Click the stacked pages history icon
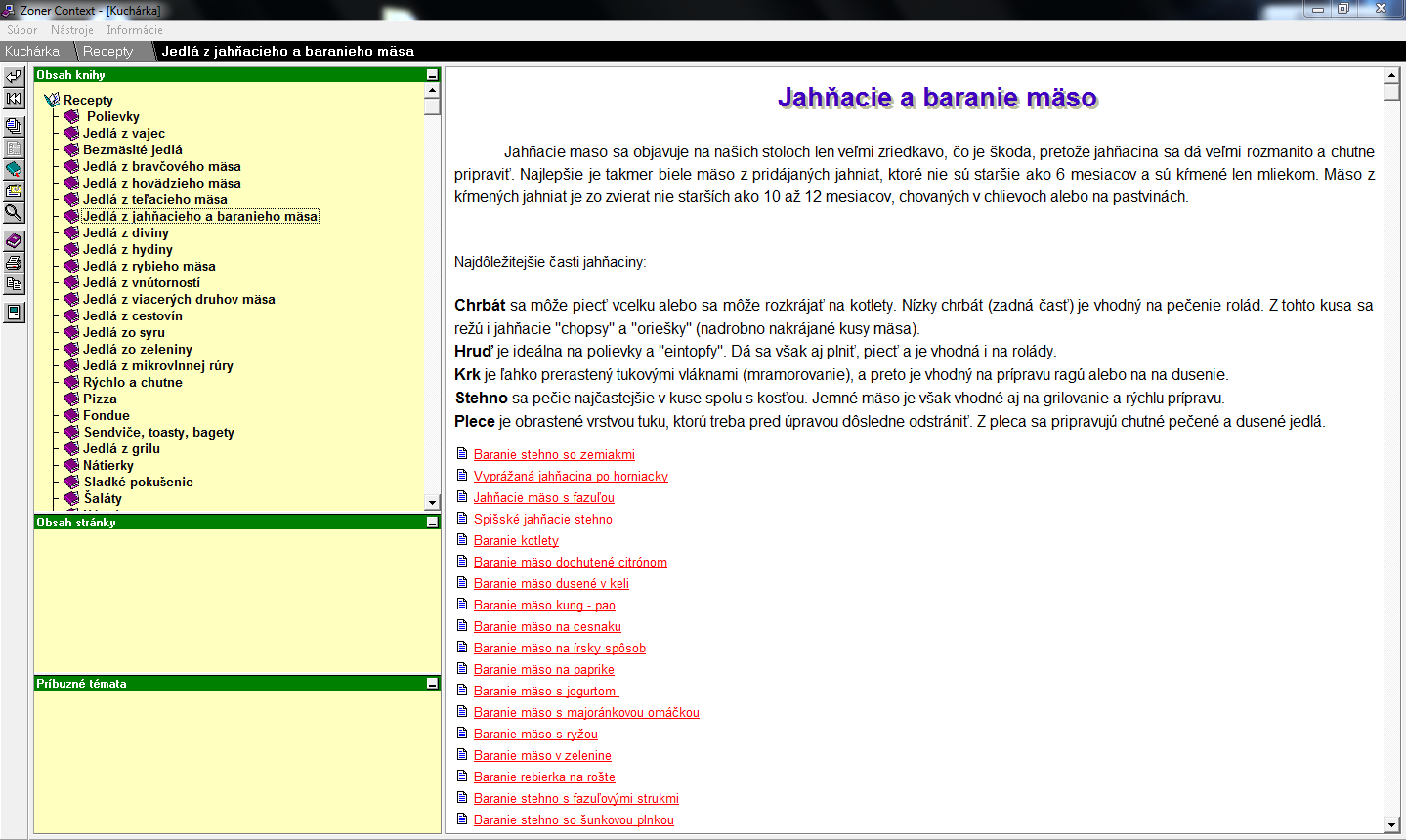Screen dimensions: 1406x840 [14, 126]
